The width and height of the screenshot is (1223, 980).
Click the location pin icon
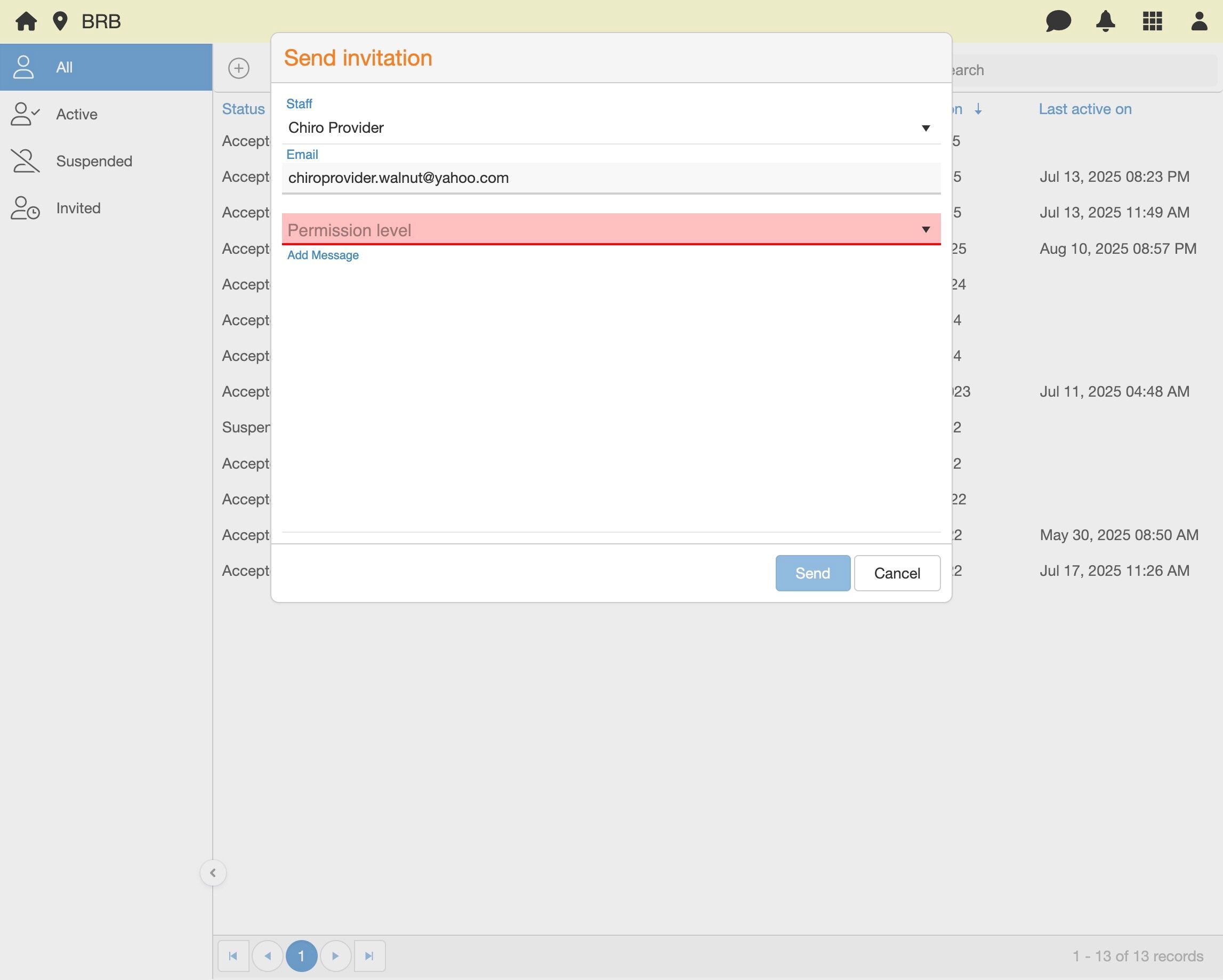point(60,21)
